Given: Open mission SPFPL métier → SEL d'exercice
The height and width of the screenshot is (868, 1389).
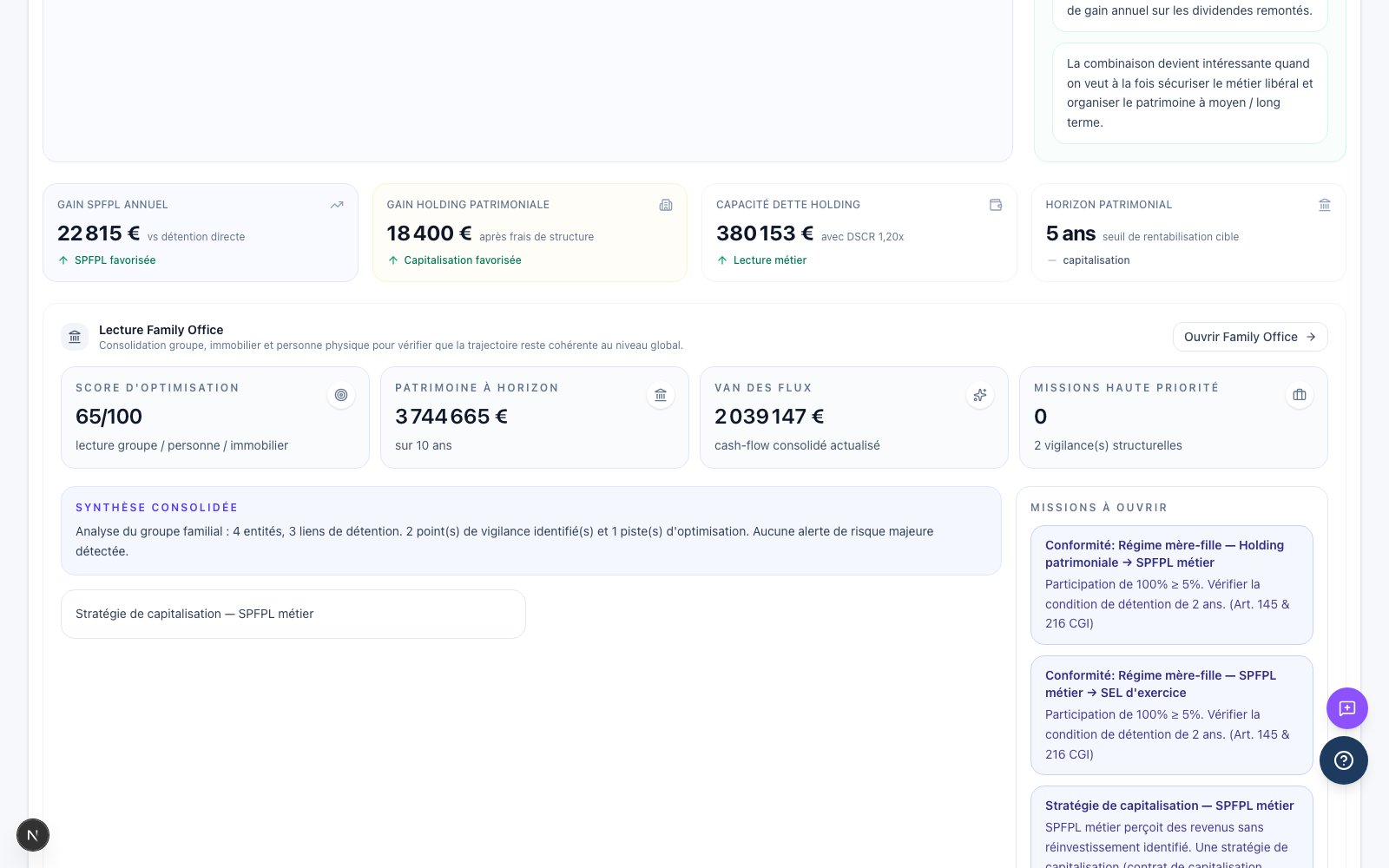Looking at the screenshot, I should pyautogui.click(x=1172, y=715).
